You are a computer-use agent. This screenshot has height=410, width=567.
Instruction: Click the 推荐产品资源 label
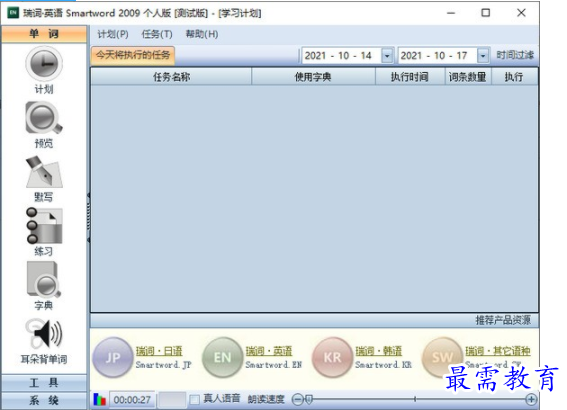click(503, 320)
